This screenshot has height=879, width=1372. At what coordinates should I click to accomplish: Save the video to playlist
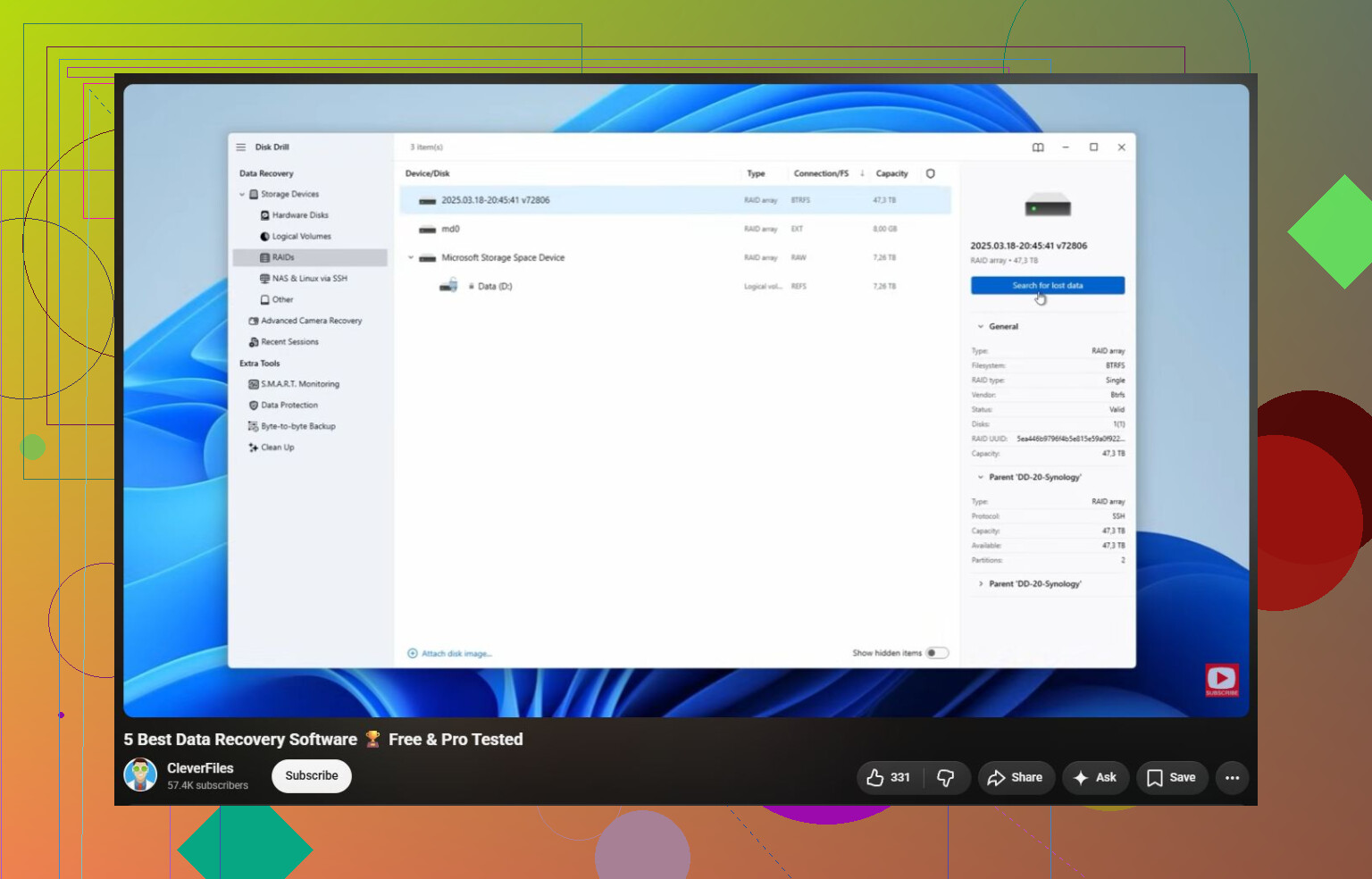(x=1172, y=778)
